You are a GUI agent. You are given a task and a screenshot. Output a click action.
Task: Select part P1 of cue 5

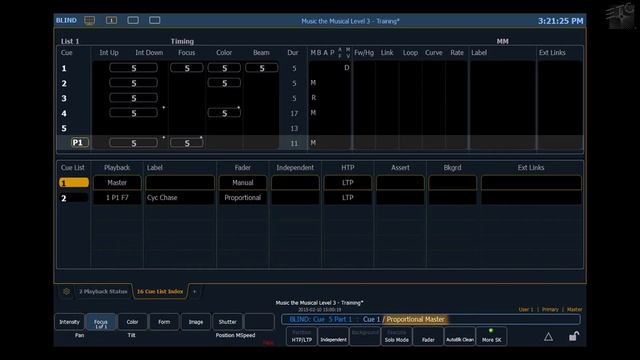[x=79, y=142]
